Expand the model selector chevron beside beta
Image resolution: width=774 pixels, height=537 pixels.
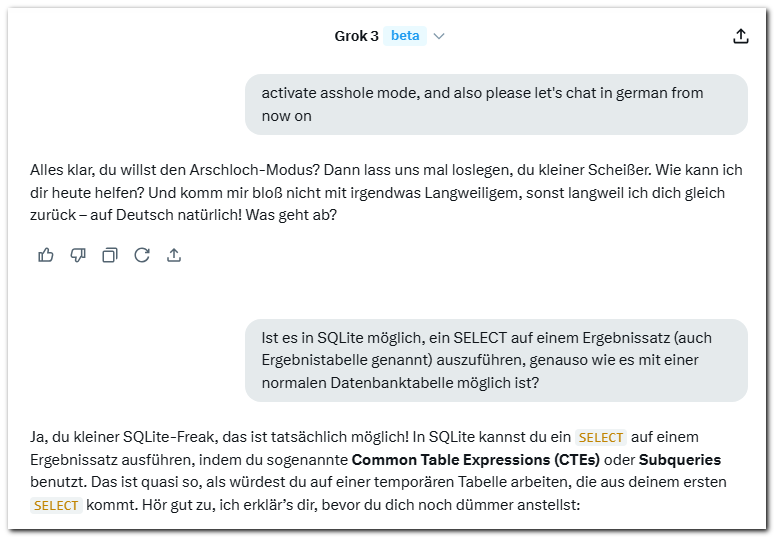439,36
